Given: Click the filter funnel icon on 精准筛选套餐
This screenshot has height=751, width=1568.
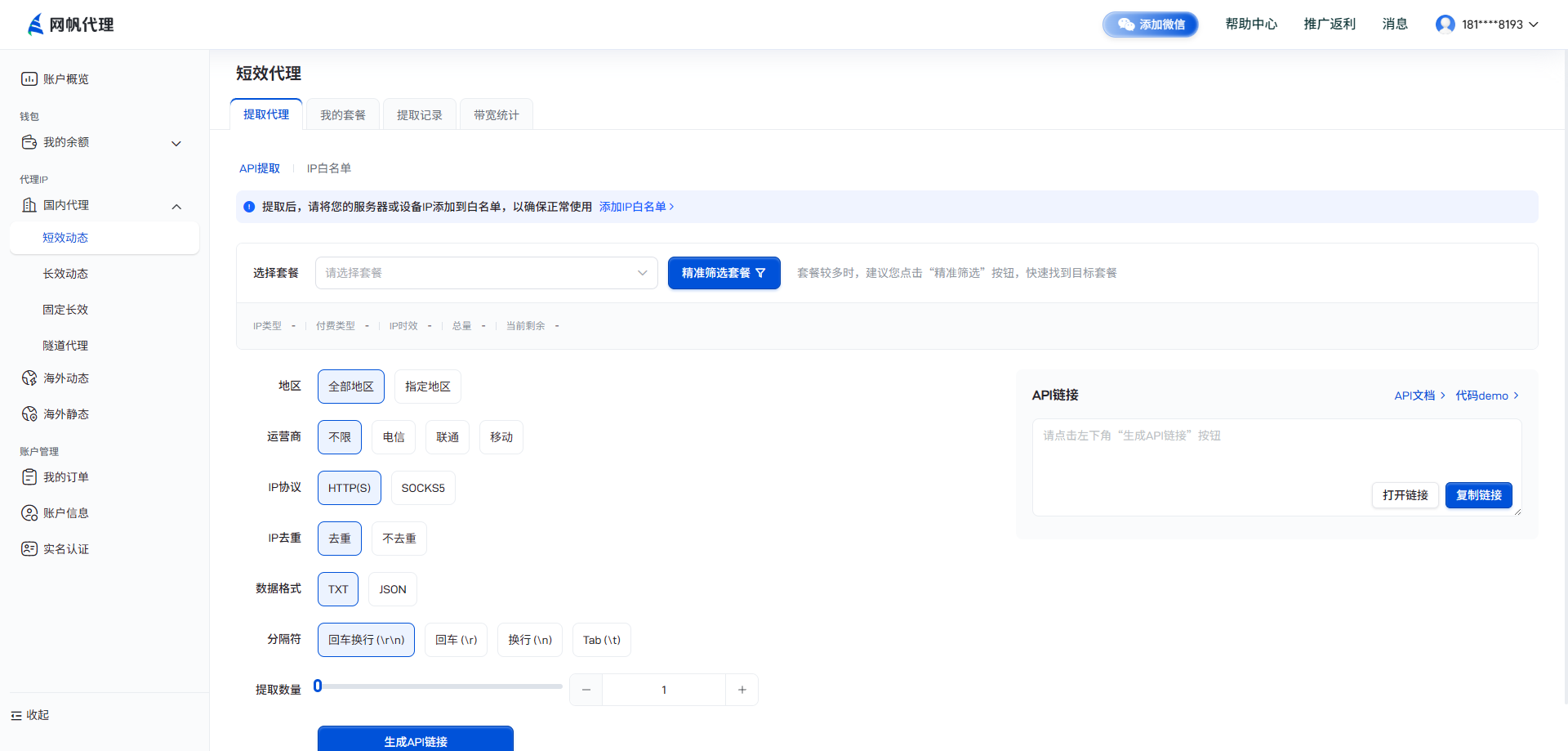Looking at the screenshot, I should click(x=761, y=273).
